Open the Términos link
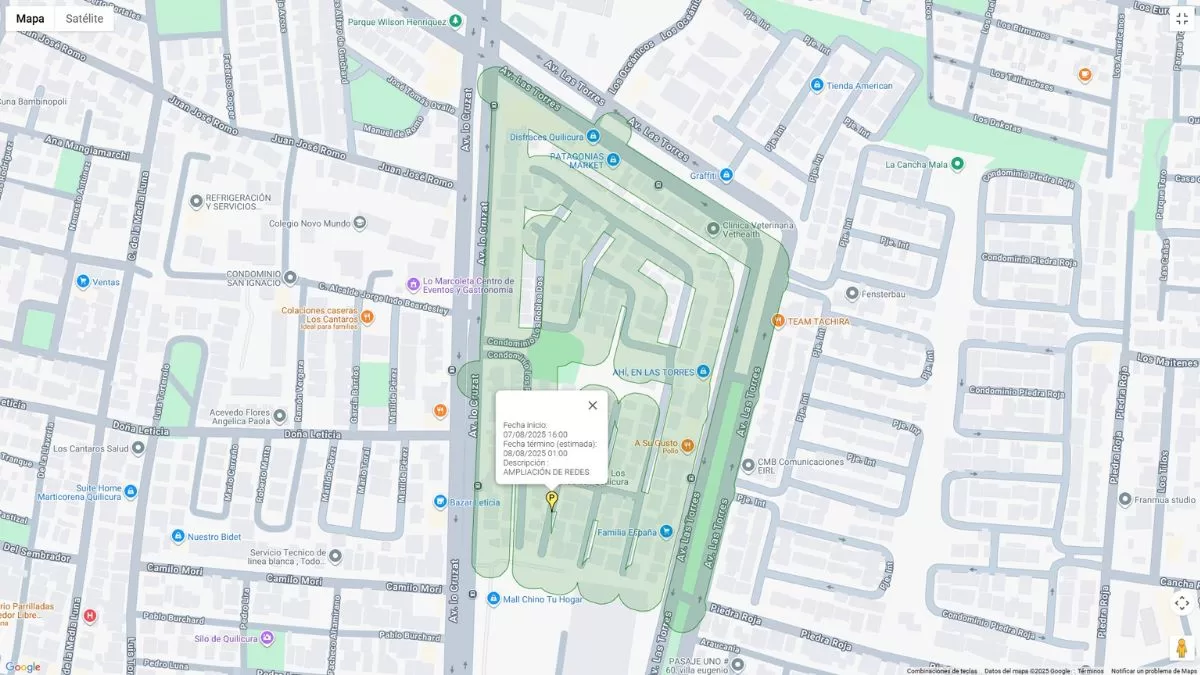 pyautogui.click(x=1090, y=671)
